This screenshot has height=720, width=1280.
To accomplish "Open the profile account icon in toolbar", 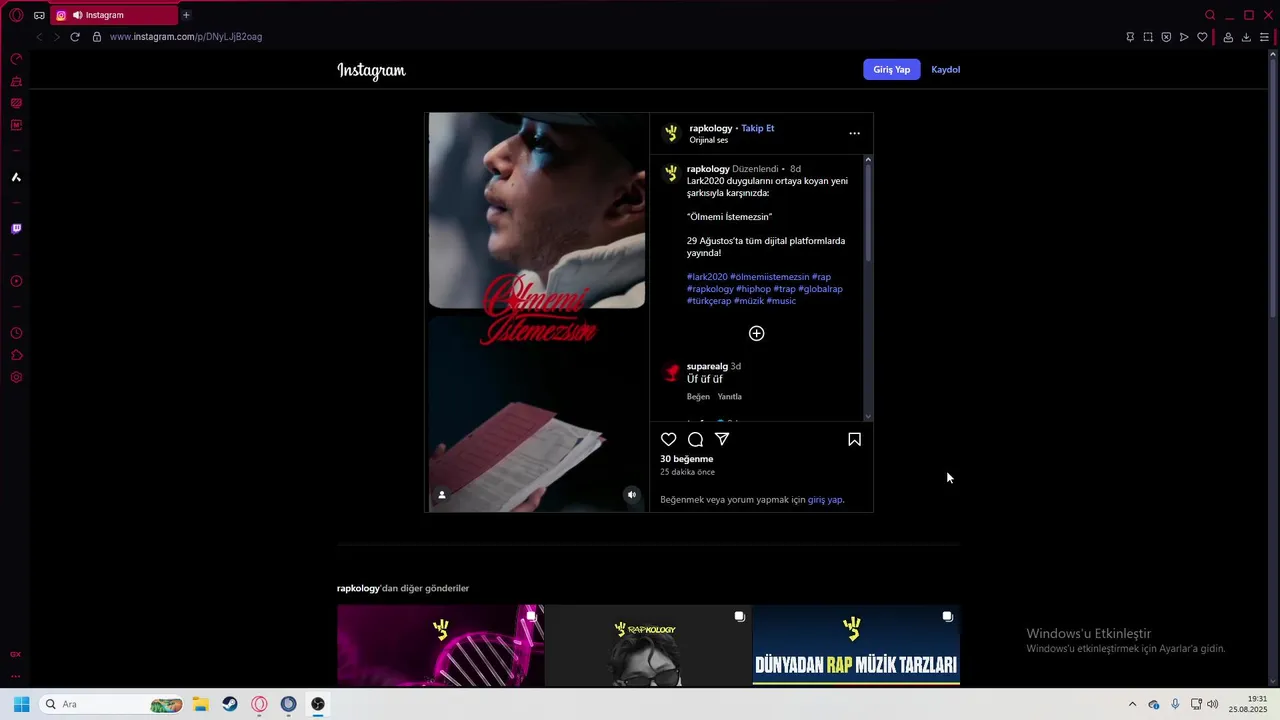I will point(1228,37).
